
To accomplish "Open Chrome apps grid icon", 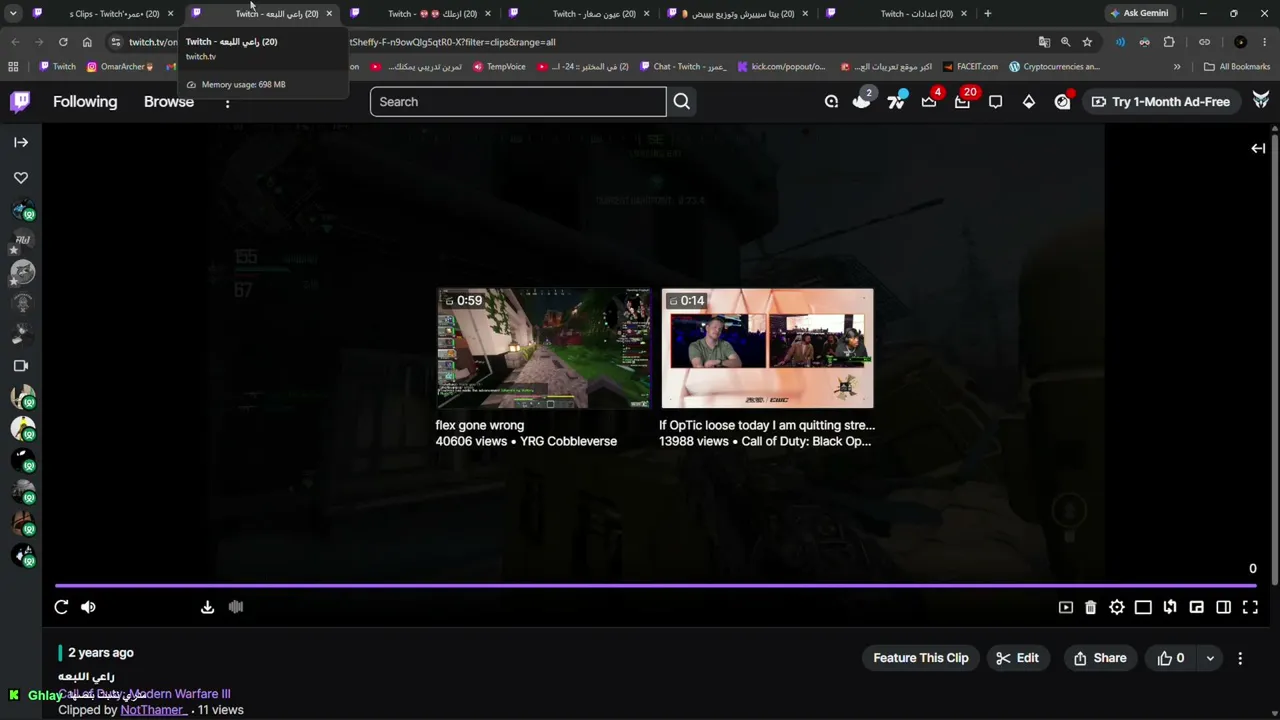I will tap(13, 67).
